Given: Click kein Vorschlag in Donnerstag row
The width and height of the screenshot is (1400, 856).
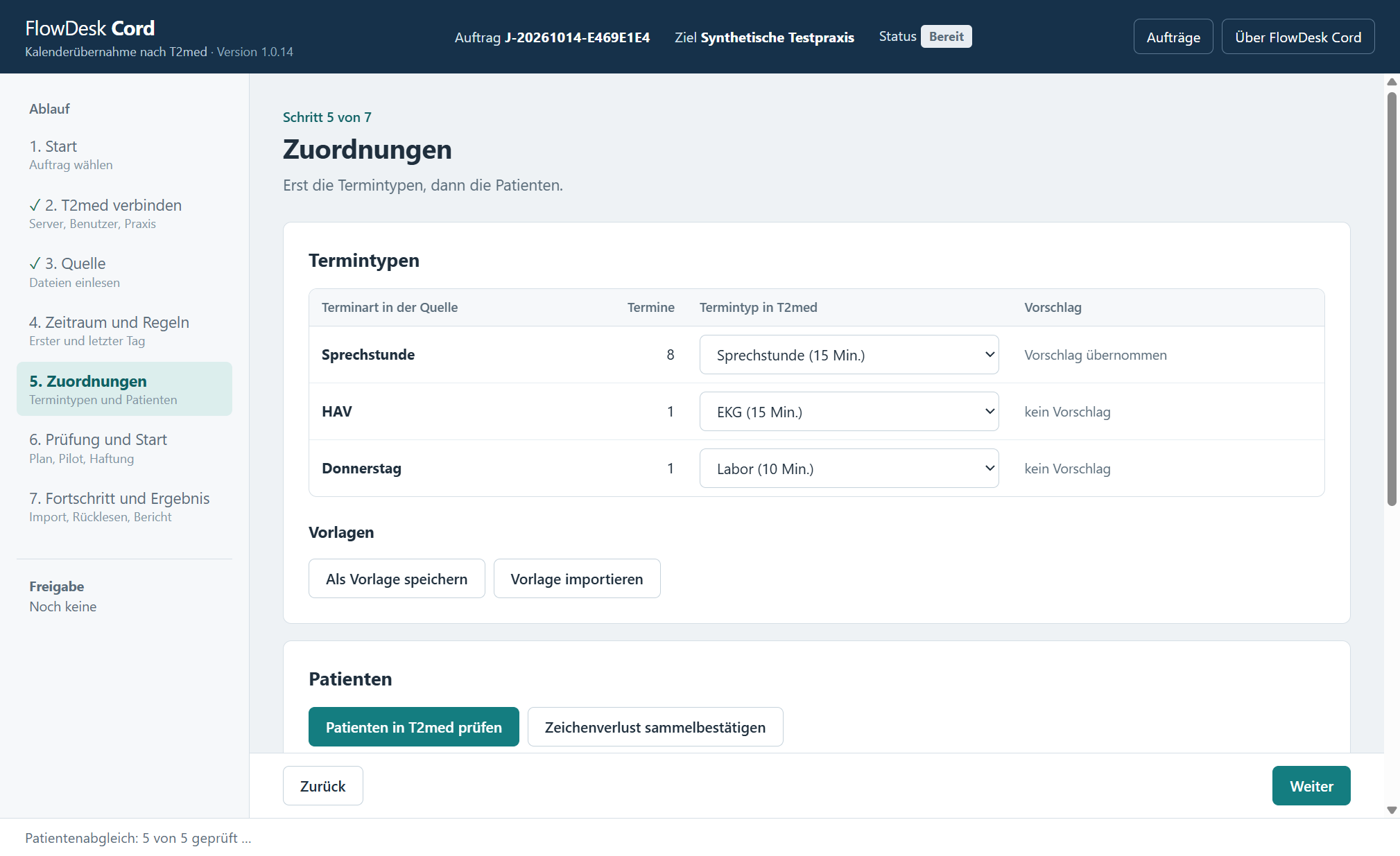Looking at the screenshot, I should (1067, 469).
